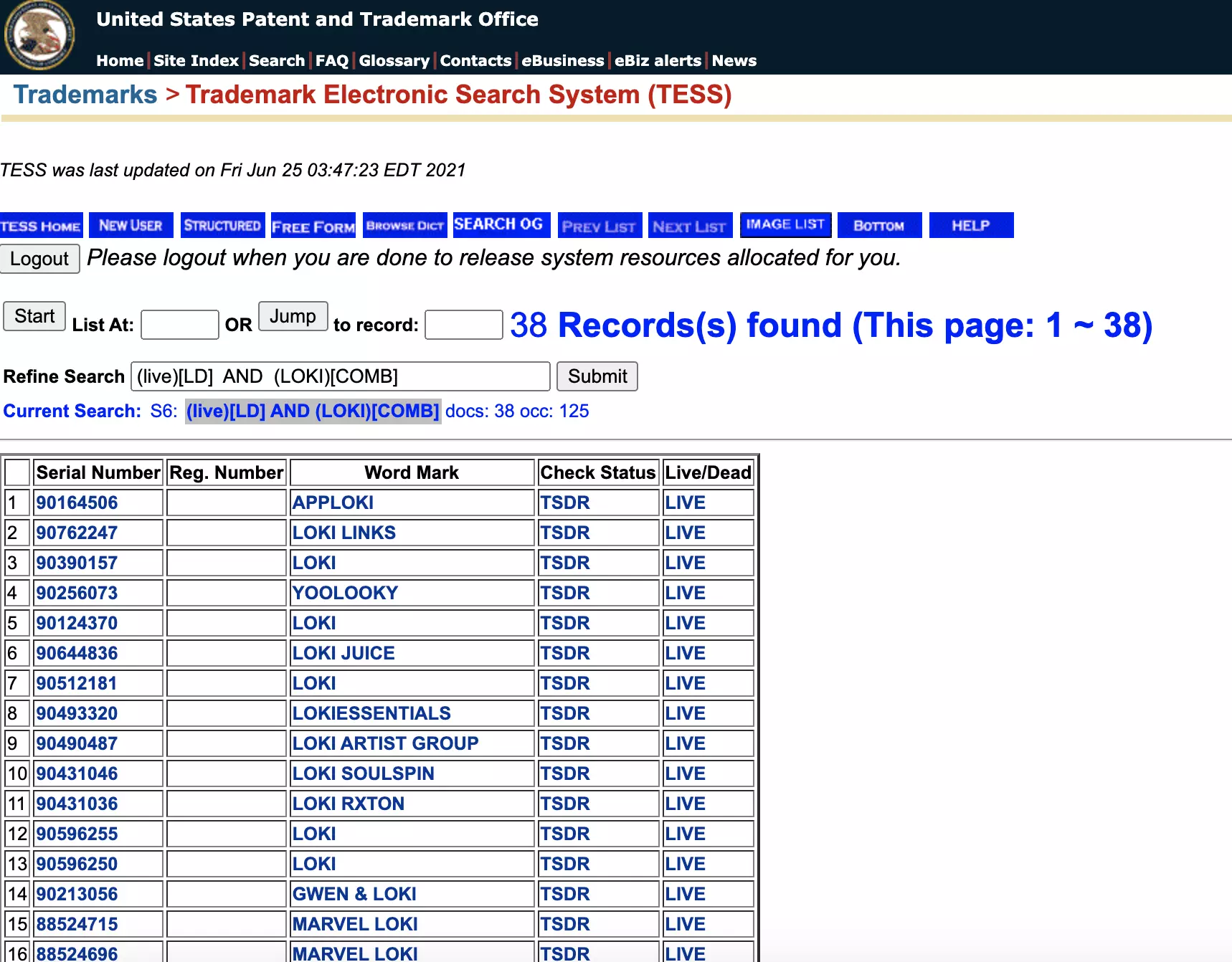The height and width of the screenshot is (962, 1232).
Task: Open serial number 90431046
Action: click(77, 773)
